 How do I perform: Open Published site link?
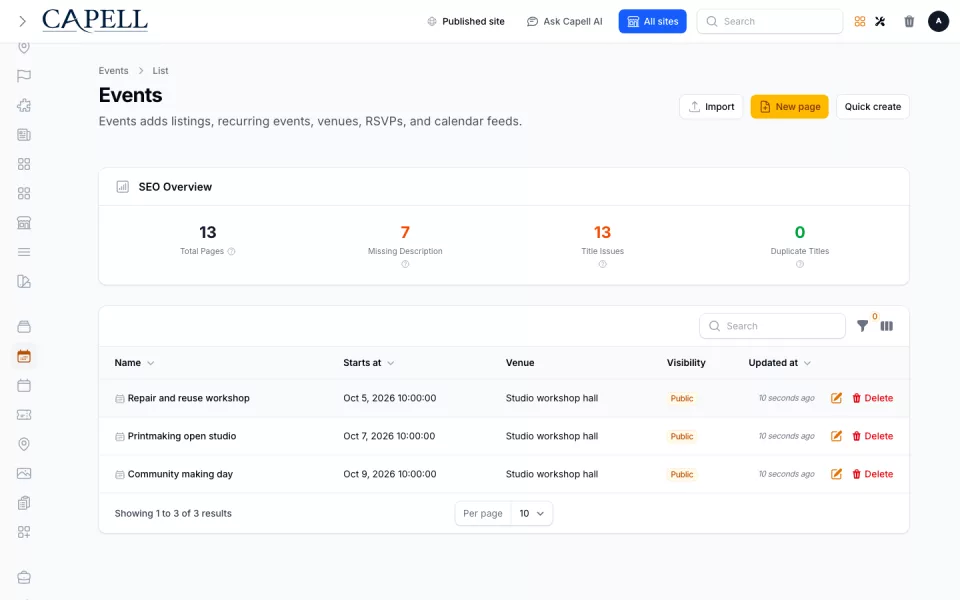[x=466, y=21]
